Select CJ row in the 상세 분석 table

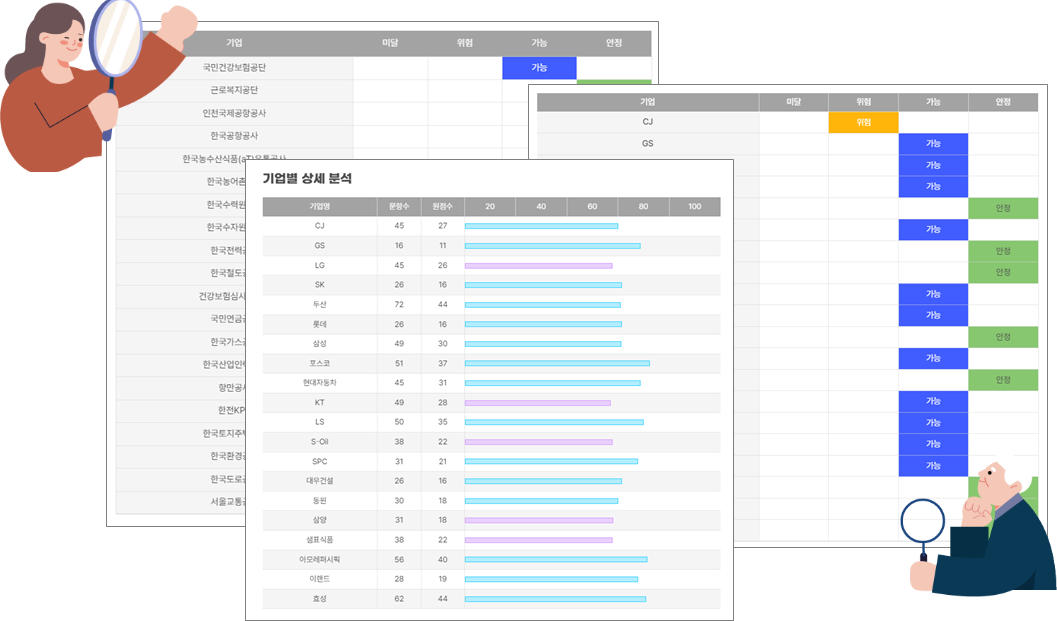[491, 226]
